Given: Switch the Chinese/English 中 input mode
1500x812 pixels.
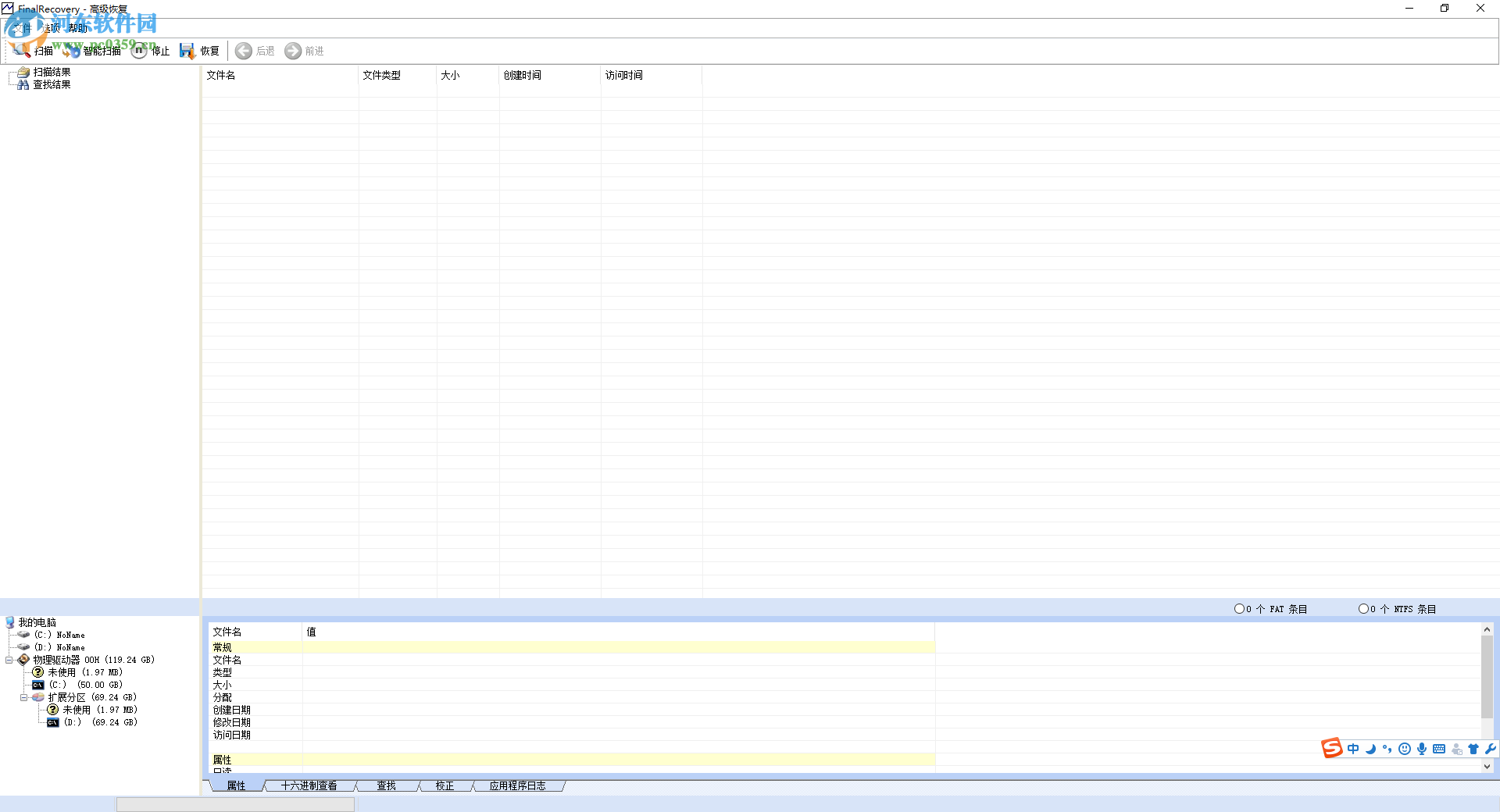Looking at the screenshot, I should (x=1353, y=749).
